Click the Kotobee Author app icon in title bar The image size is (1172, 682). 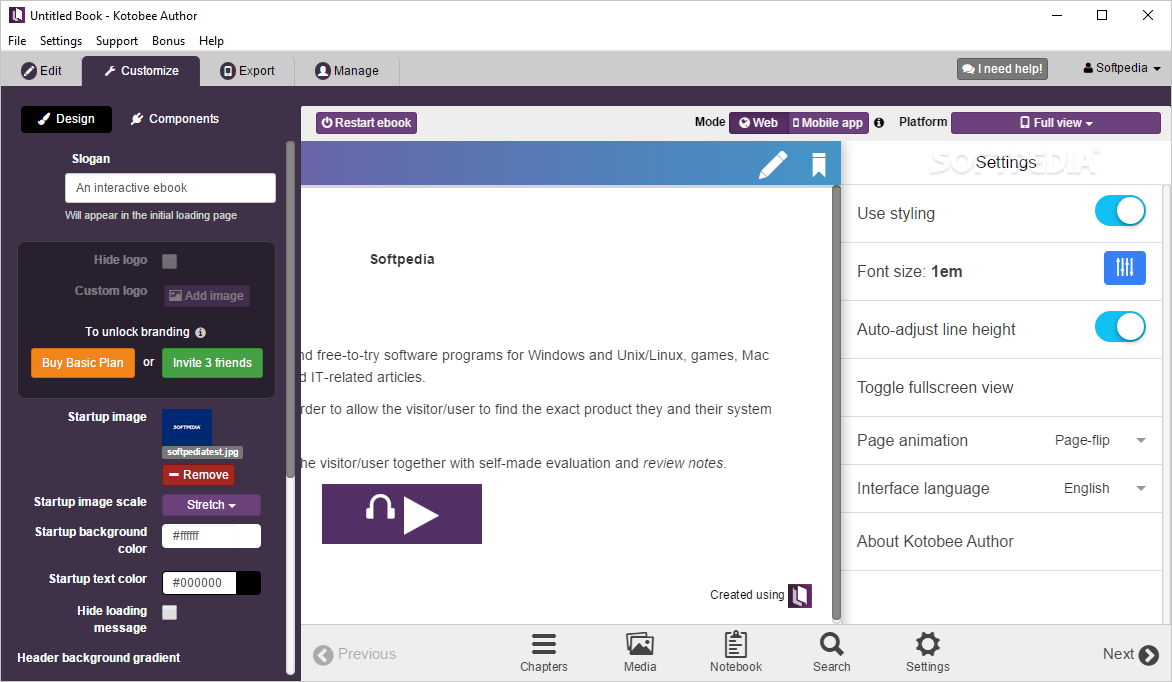tap(16, 15)
